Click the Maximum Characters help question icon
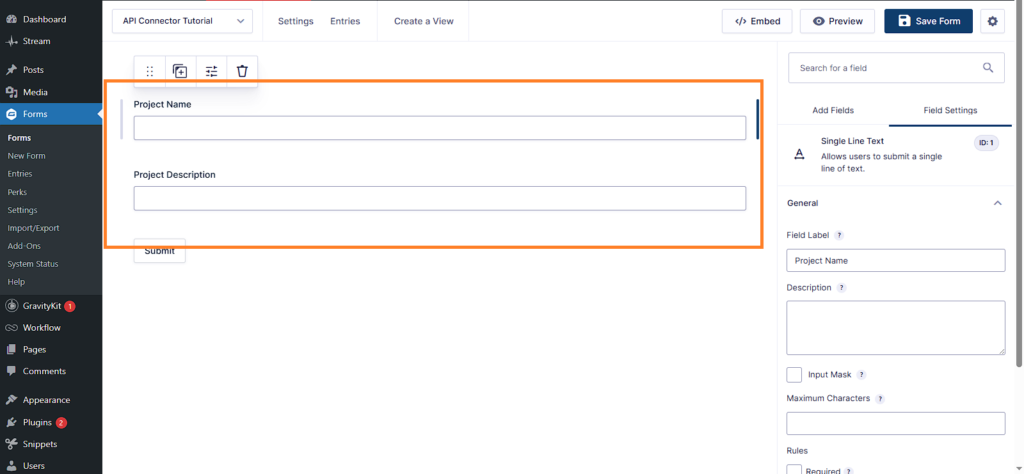This screenshot has width=1024, height=474. pyautogui.click(x=880, y=399)
